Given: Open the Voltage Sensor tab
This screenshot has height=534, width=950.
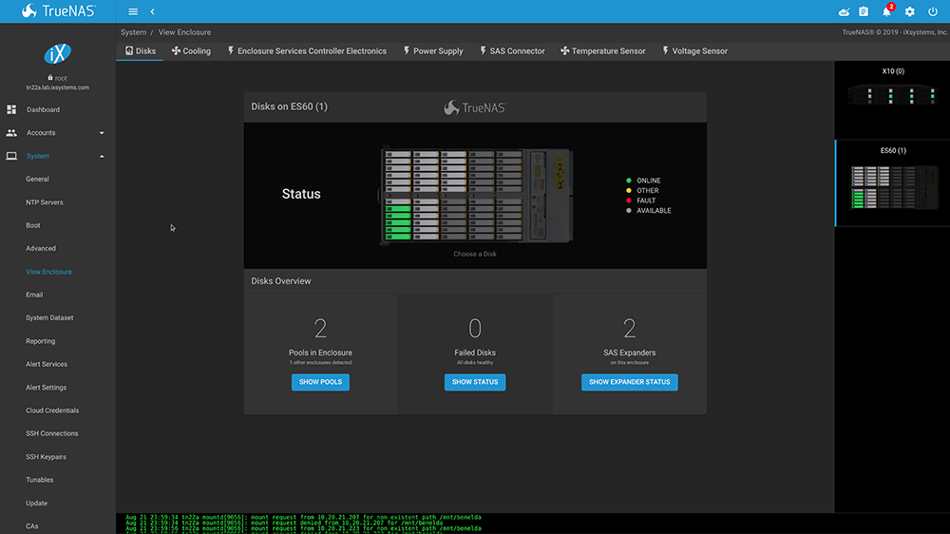Looking at the screenshot, I should click(x=695, y=51).
